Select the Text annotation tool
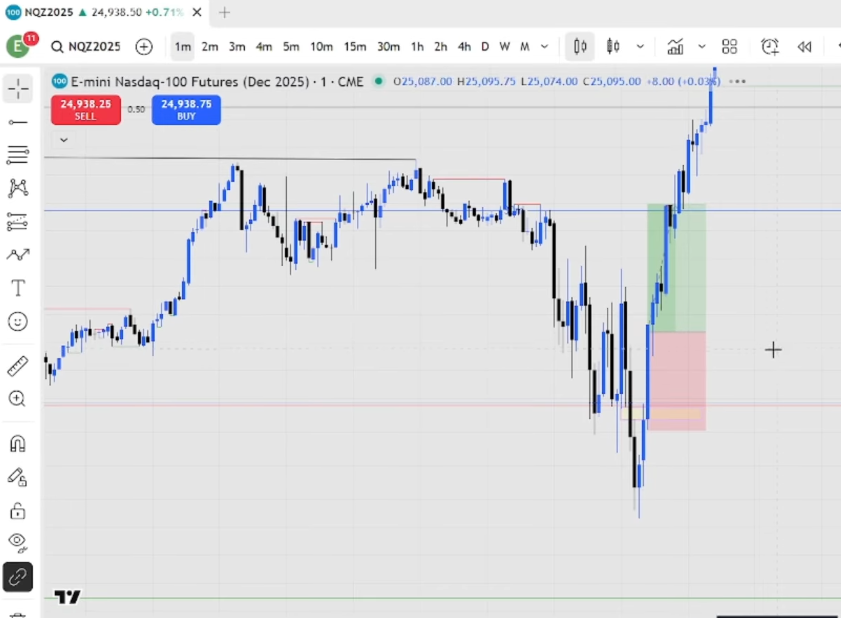Image resolution: width=841 pixels, height=618 pixels. (18, 288)
